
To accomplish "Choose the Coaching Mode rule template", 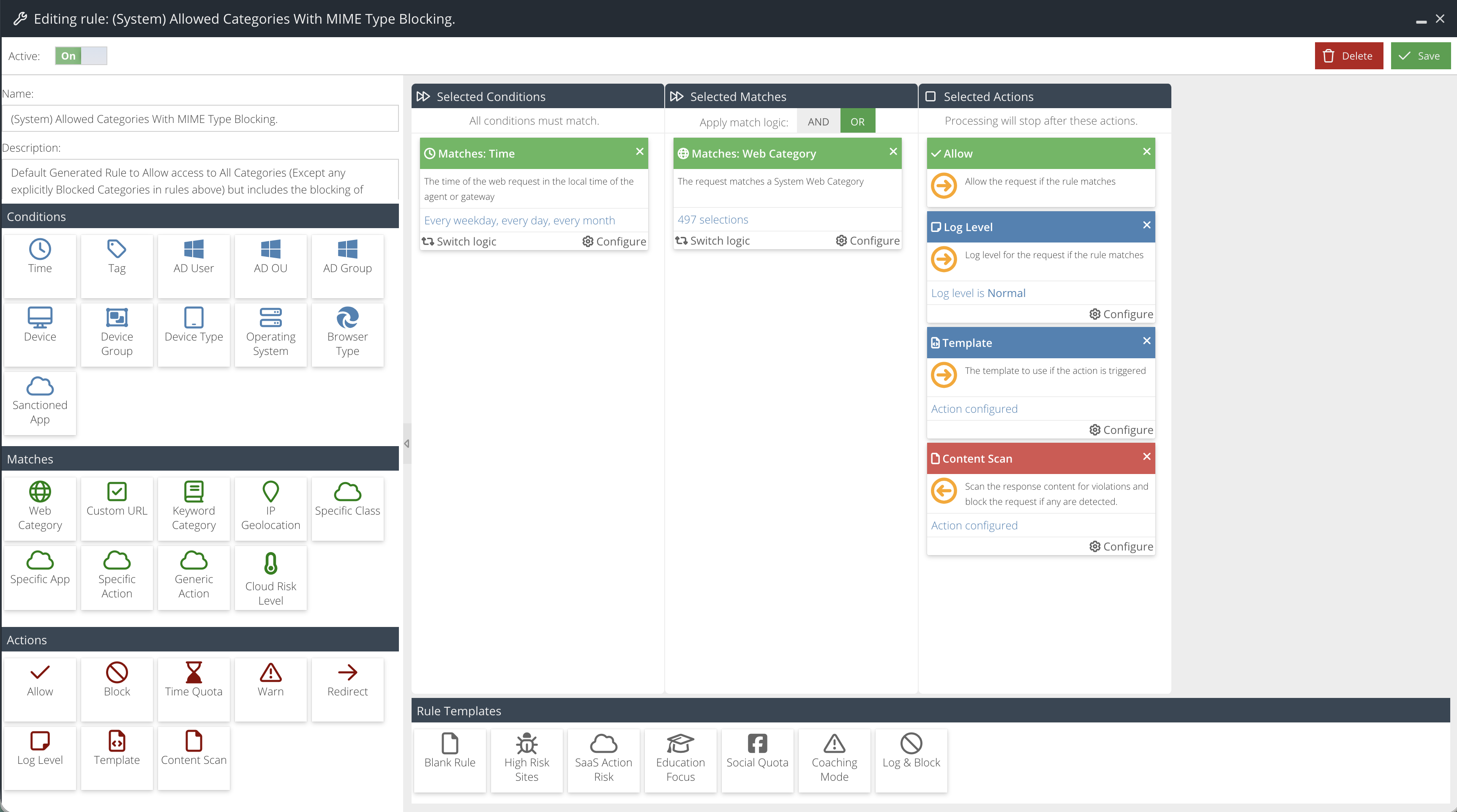I will 834,760.
